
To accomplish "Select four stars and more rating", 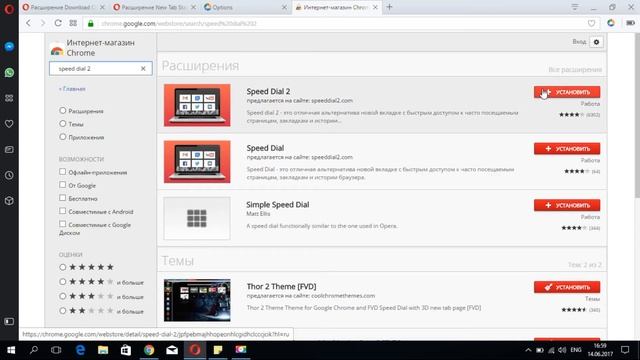I will [x=62, y=282].
